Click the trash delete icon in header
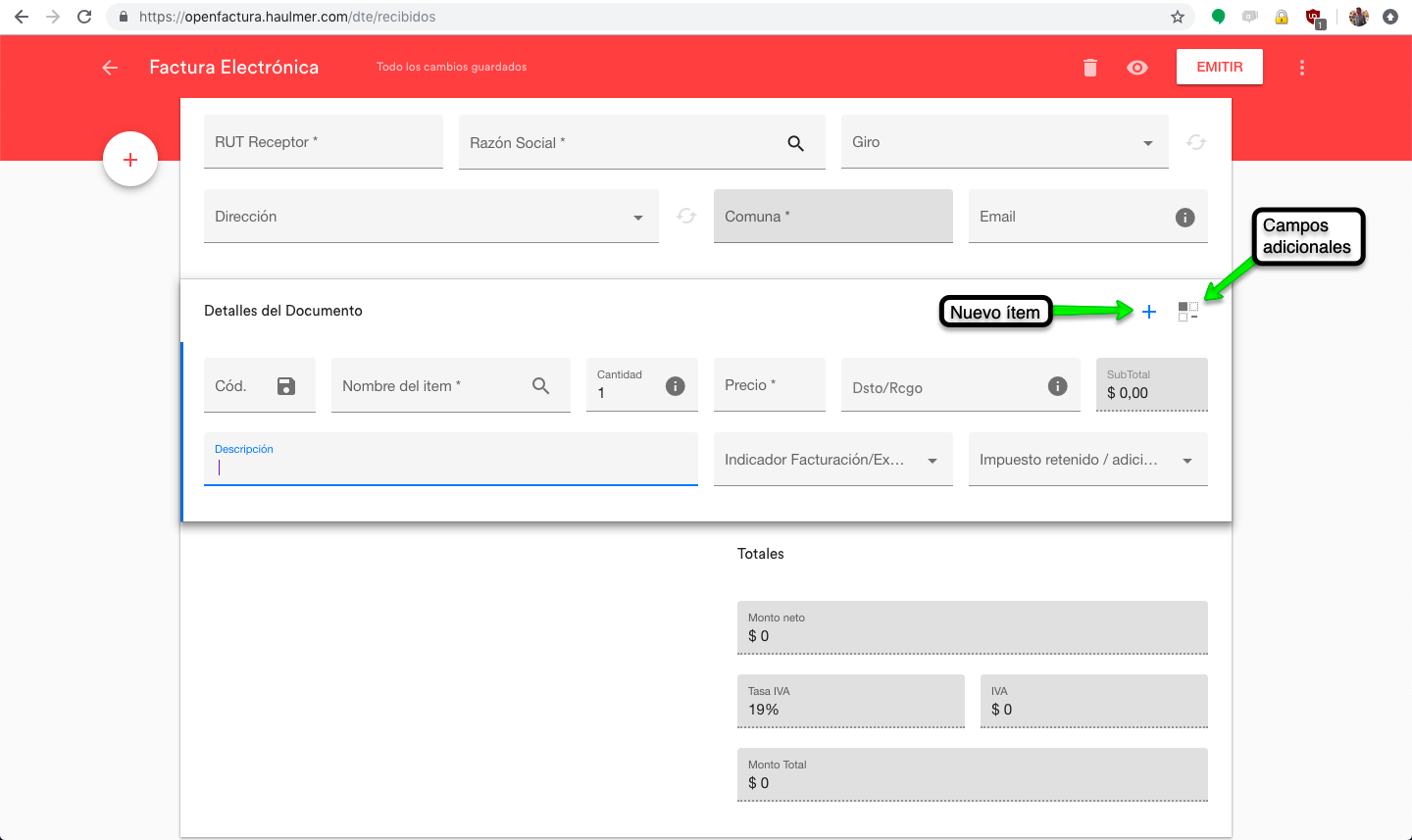This screenshot has width=1412, height=840. point(1089,68)
